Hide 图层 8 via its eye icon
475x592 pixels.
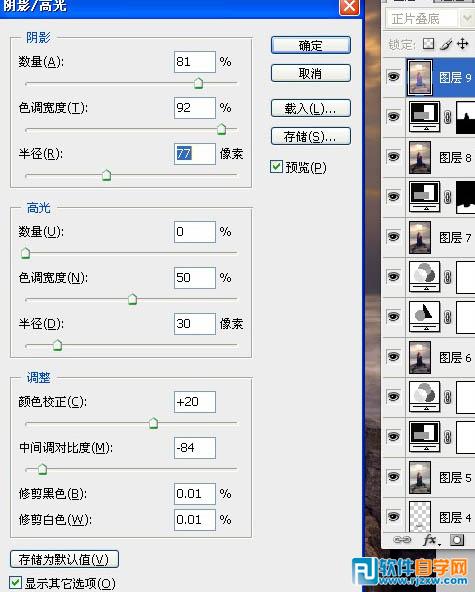click(x=393, y=156)
